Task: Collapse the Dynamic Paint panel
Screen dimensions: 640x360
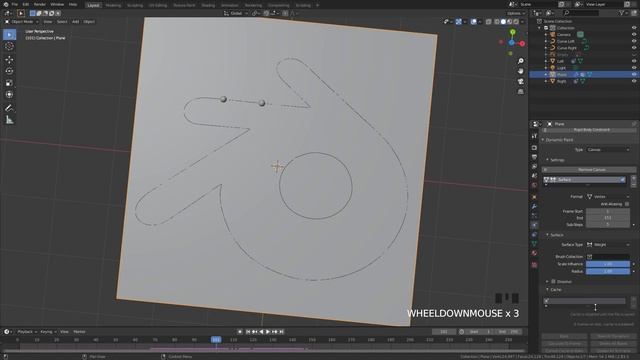Action: click(543, 140)
